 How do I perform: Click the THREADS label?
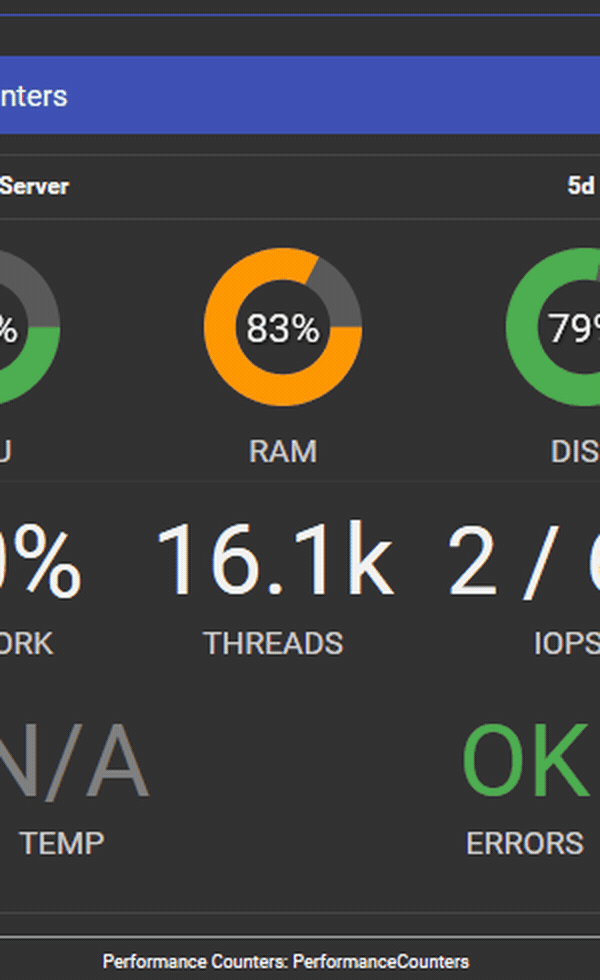pyautogui.click(x=273, y=643)
